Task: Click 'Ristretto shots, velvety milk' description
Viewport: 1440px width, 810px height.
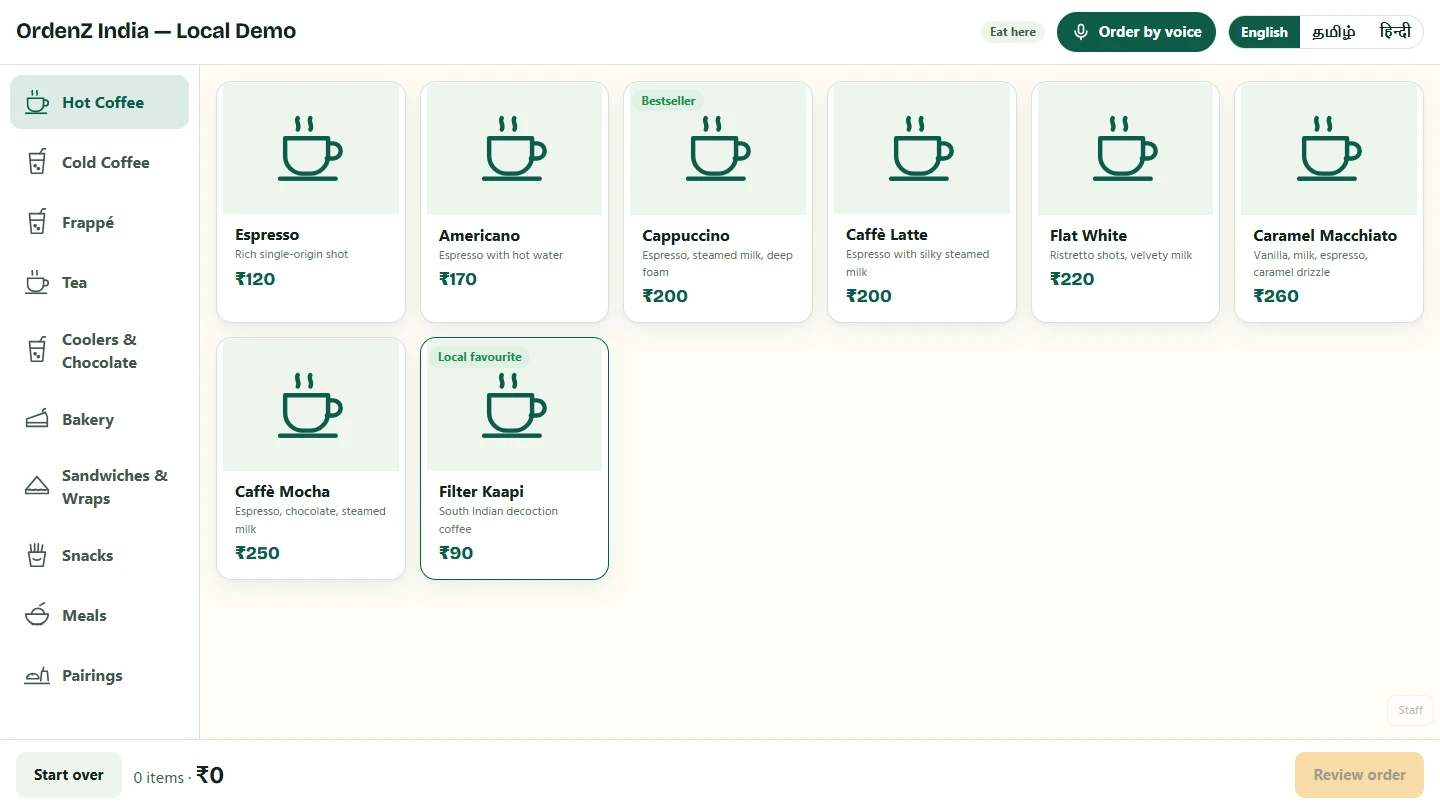Action: (x=1121, y=255)
